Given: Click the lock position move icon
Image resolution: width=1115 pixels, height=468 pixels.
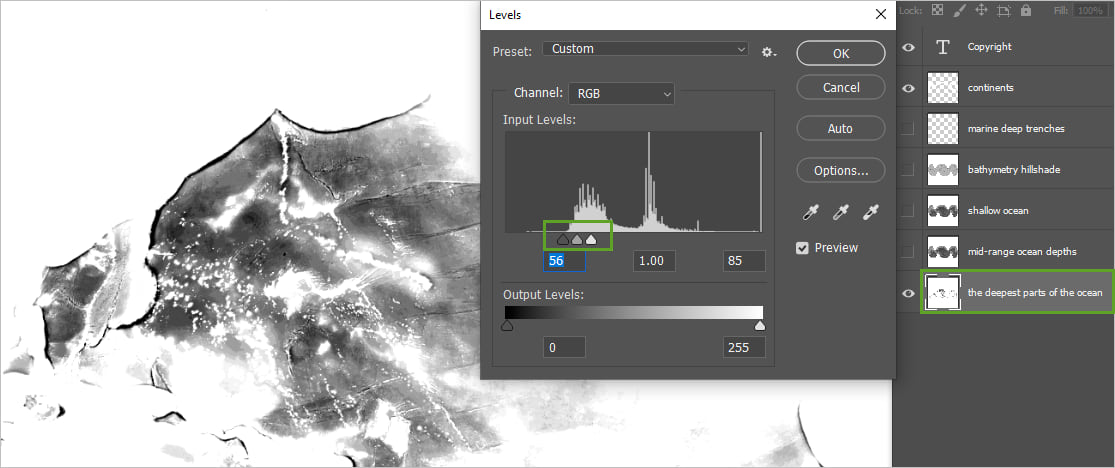Looking at the screenshot, I should [981, 10].
